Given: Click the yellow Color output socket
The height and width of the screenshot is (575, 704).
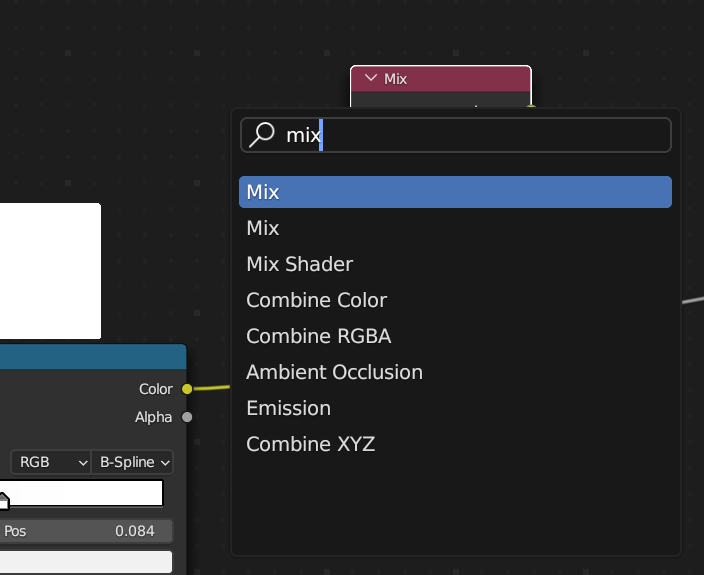Looking at the screenshot, I should coord(187,389).
